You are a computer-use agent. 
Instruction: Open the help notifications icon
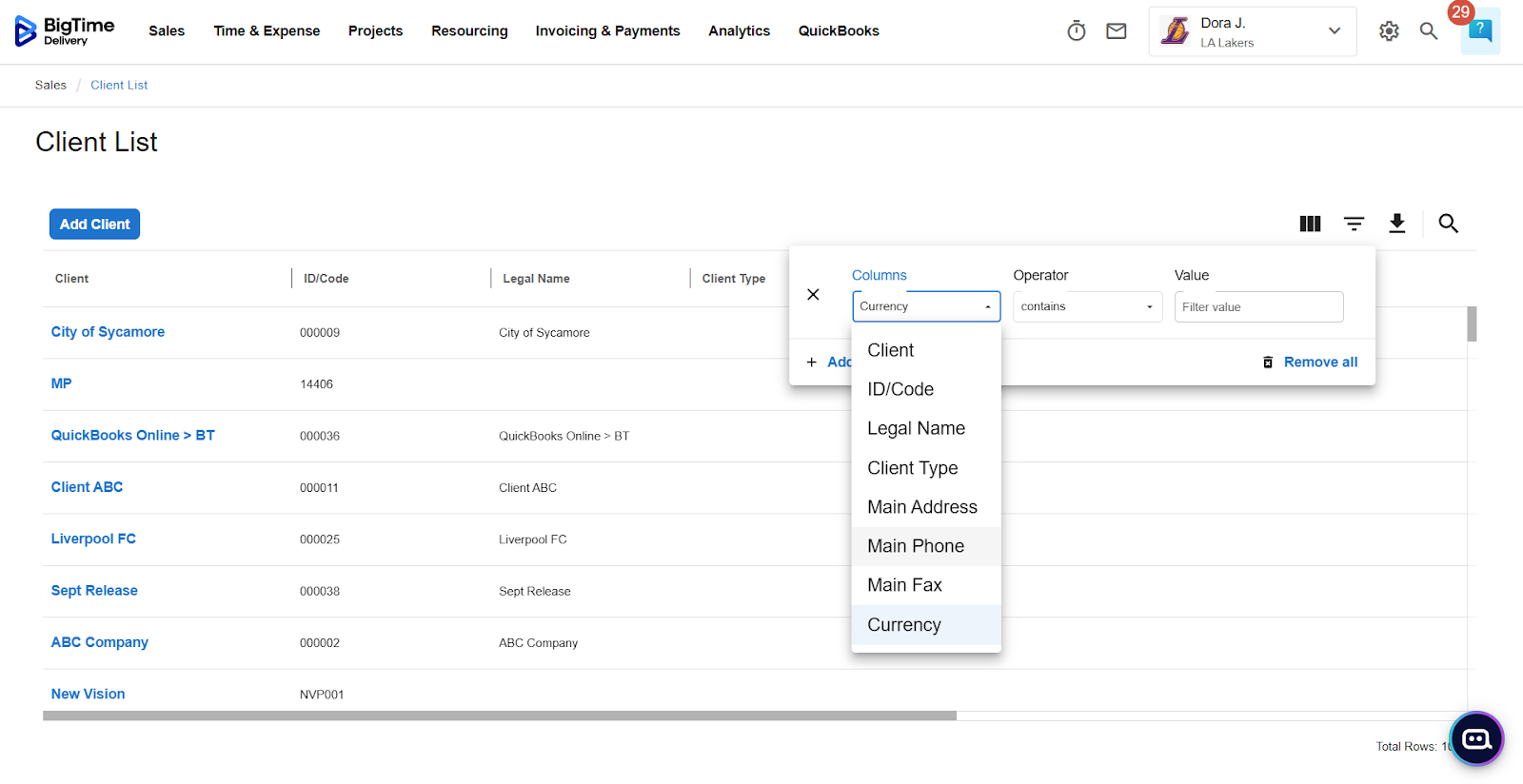(1479, 31)
